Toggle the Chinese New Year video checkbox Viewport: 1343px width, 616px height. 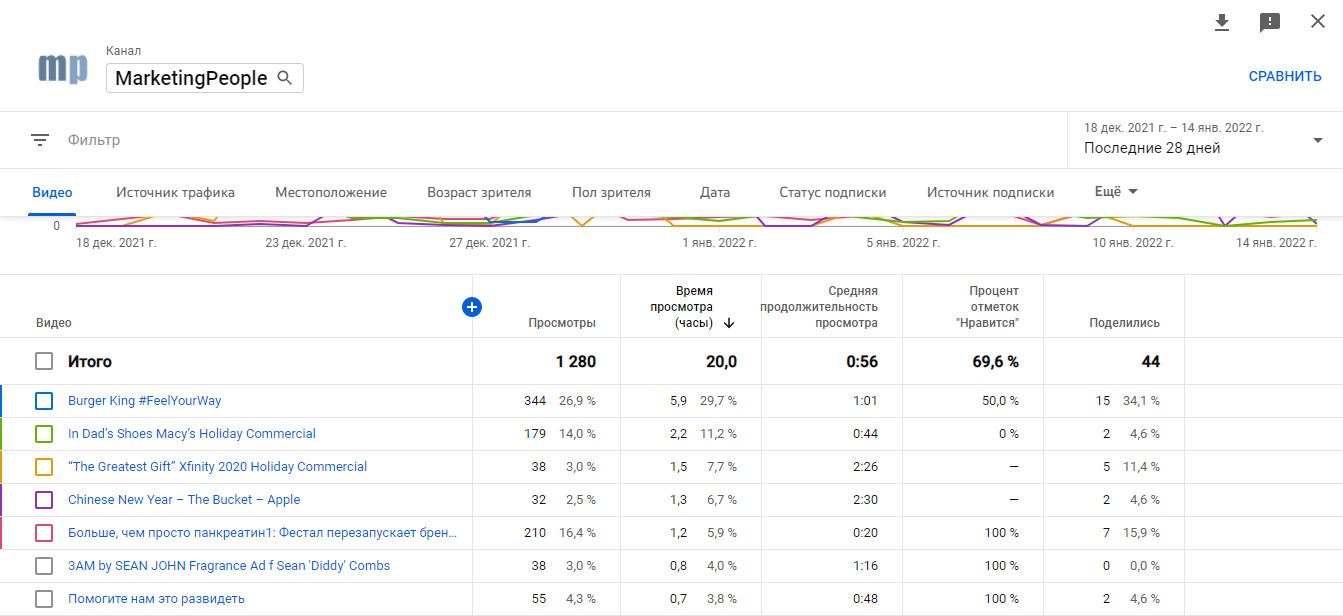pyautogui.click(x=44, y=500)
